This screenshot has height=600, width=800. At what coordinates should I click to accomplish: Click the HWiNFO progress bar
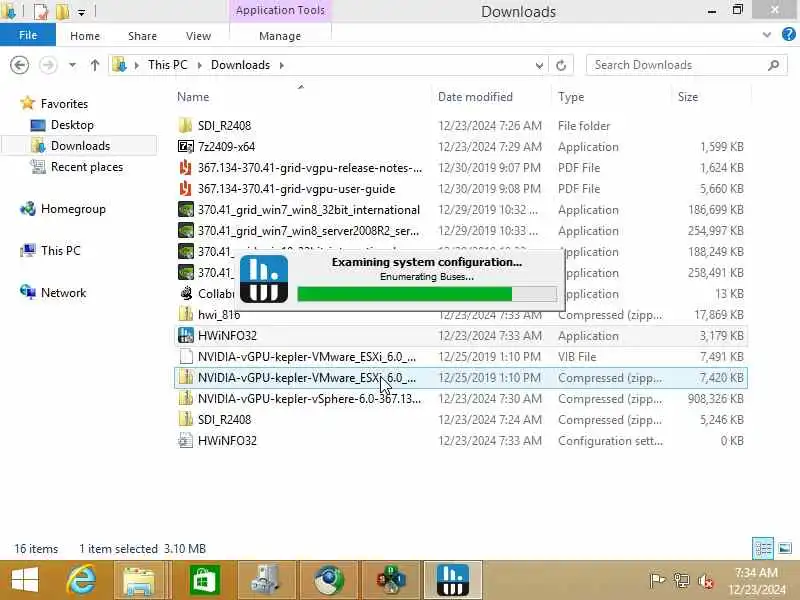tap(427, 294)
